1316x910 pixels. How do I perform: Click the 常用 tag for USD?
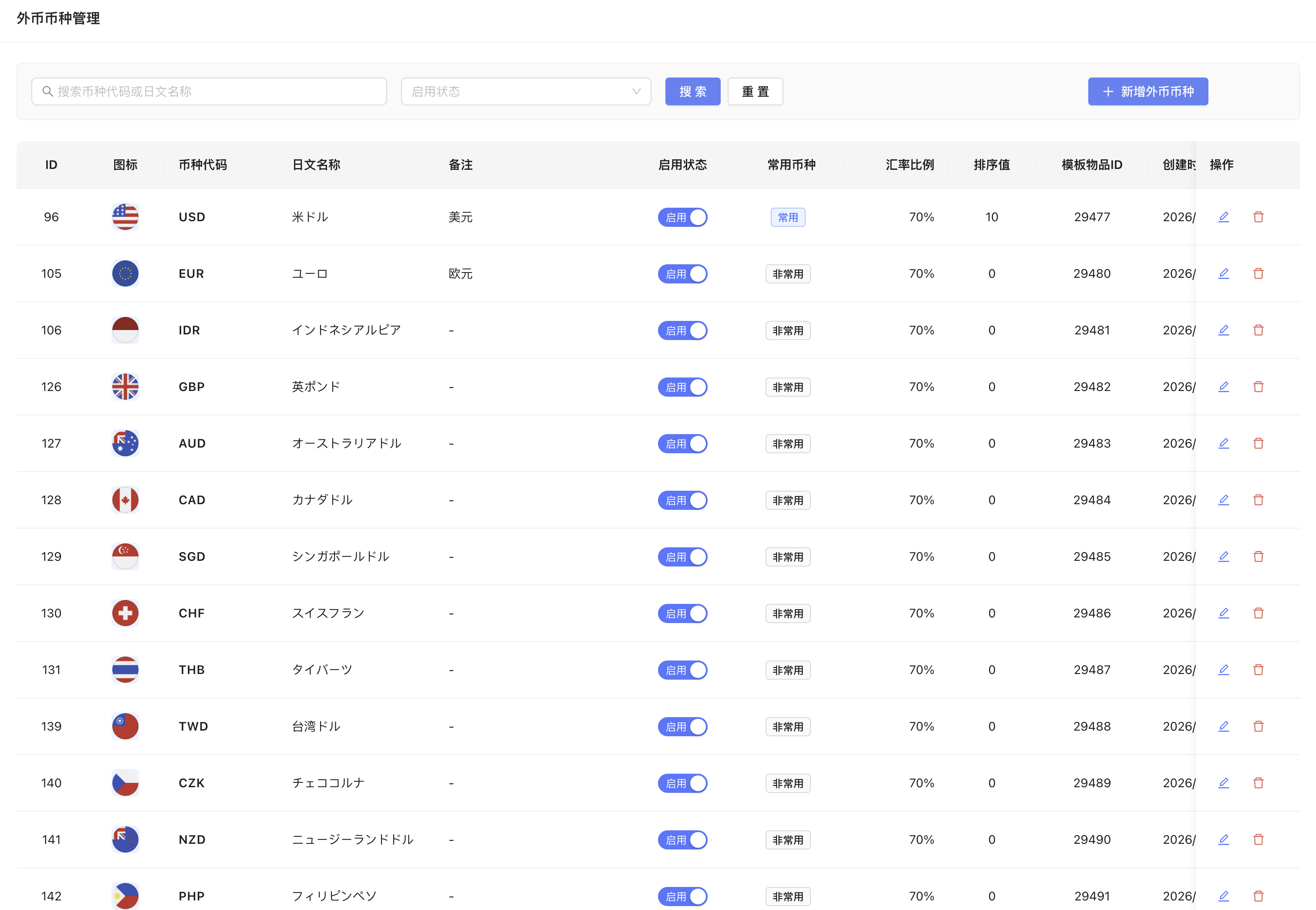787,217
